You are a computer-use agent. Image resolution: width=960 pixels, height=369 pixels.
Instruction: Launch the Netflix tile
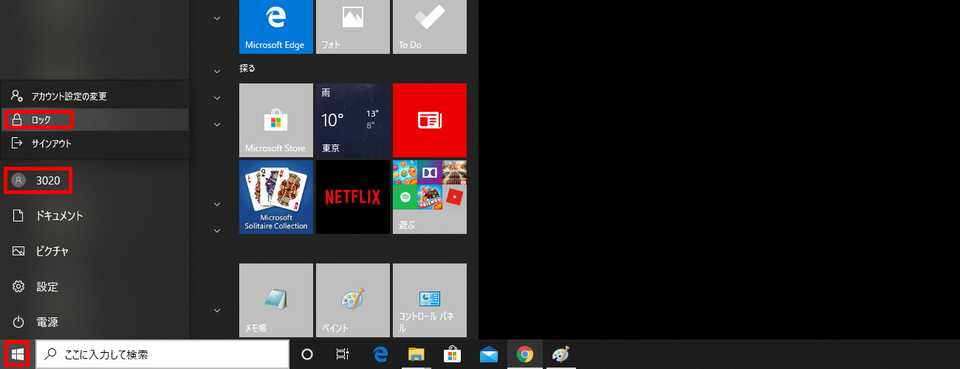coord(353,197)
